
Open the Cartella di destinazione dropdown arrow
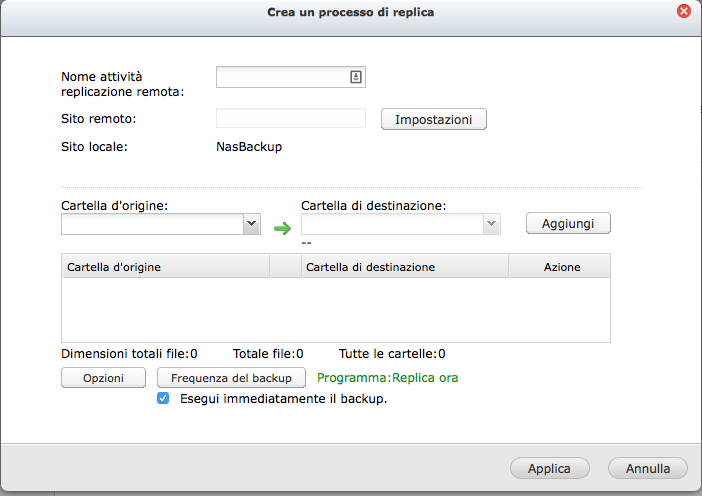coord(491,225)
